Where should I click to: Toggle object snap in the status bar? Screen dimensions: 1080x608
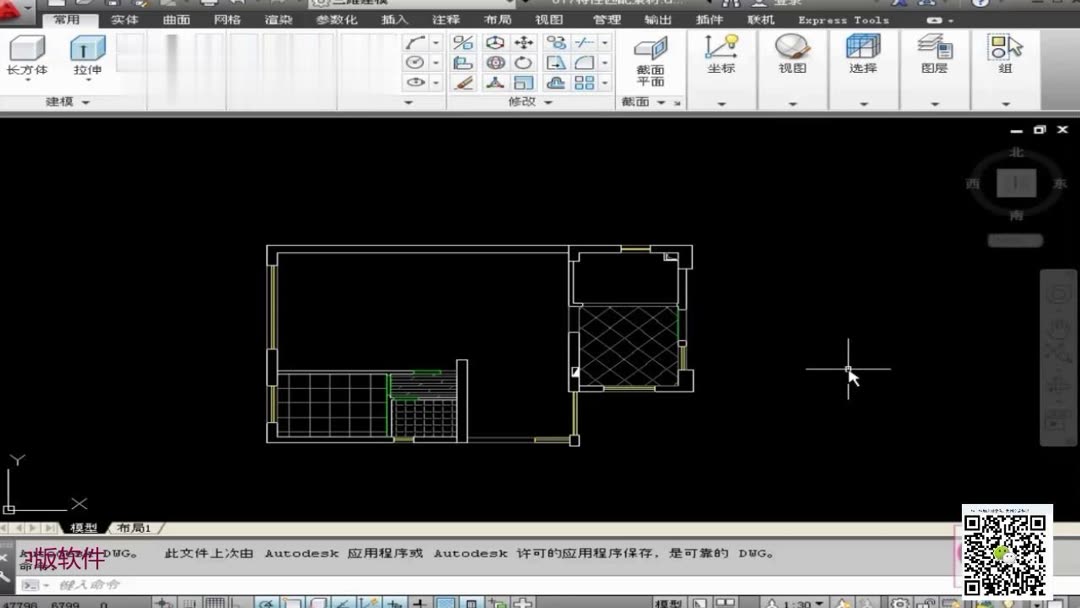(x=290, y=602)
